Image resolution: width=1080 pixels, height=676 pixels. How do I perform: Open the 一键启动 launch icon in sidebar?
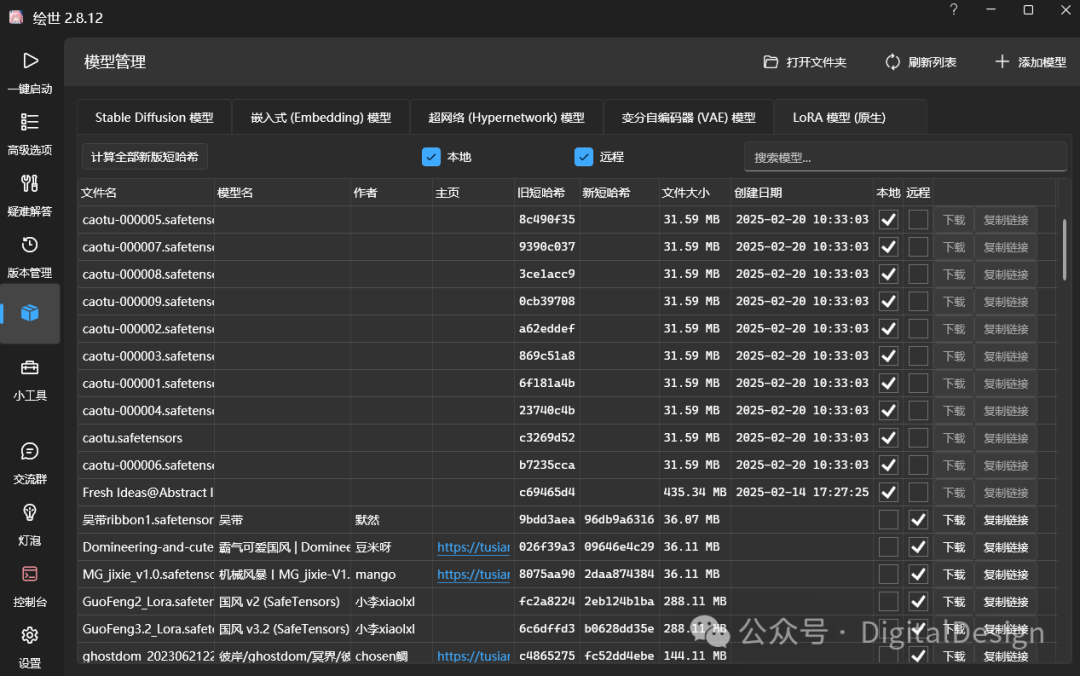[30, 61]
